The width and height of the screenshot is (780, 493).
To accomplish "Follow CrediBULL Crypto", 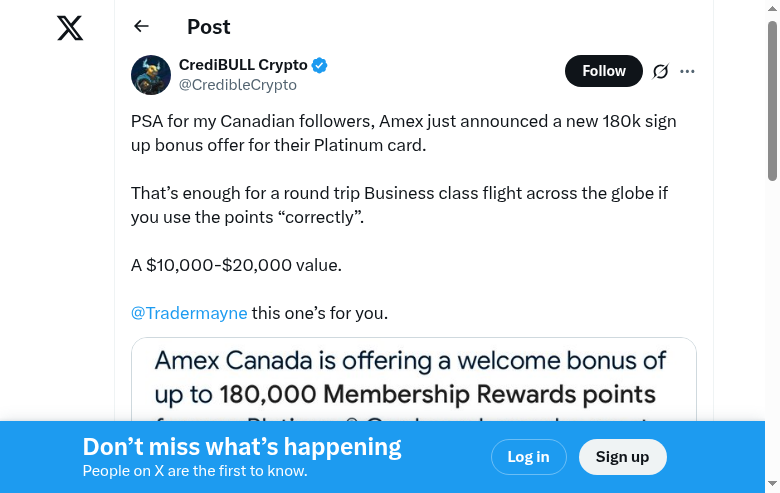I will tap(603, 71).
